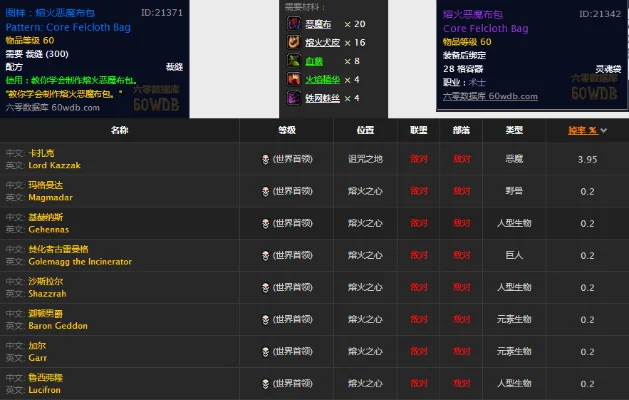Click the 名称 column header
629x400 pixels.
pos(120,130)
